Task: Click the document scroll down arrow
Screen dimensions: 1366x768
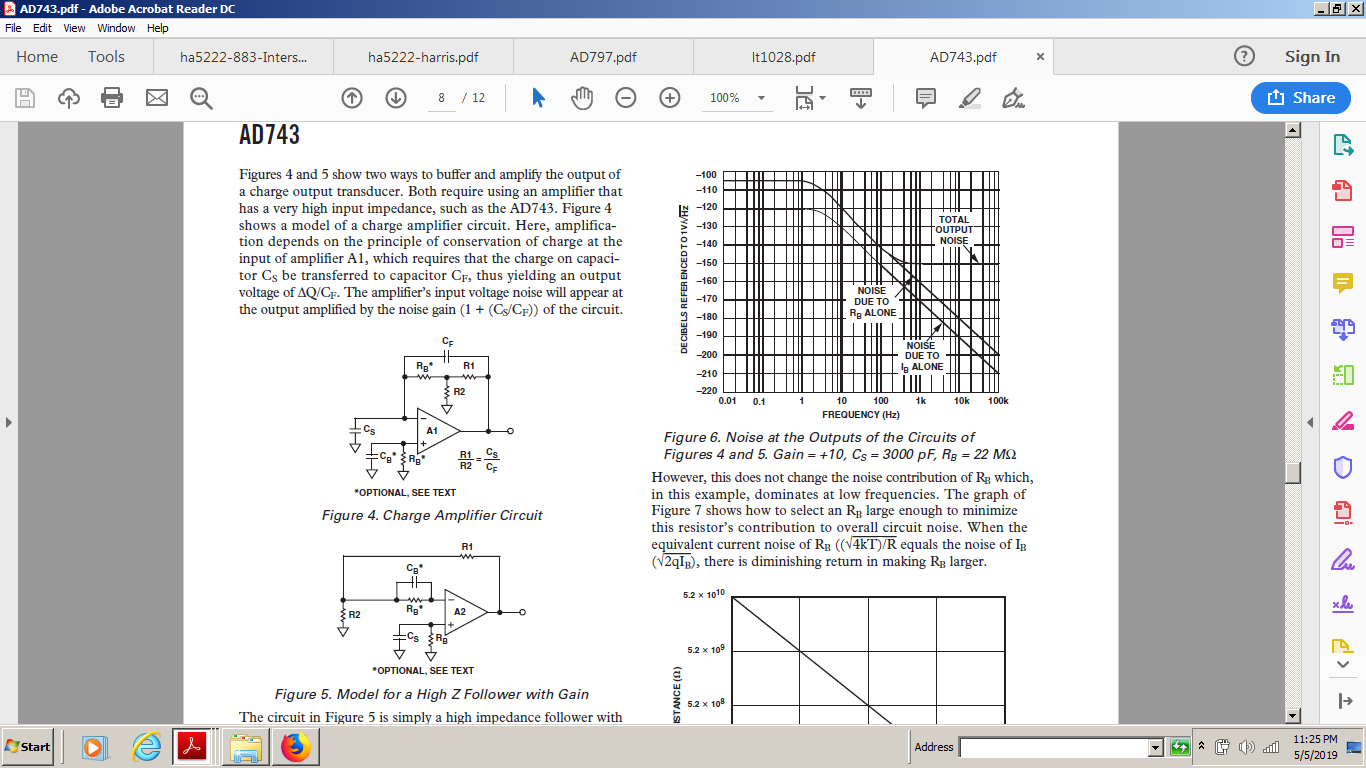Action: (1292, 715)
